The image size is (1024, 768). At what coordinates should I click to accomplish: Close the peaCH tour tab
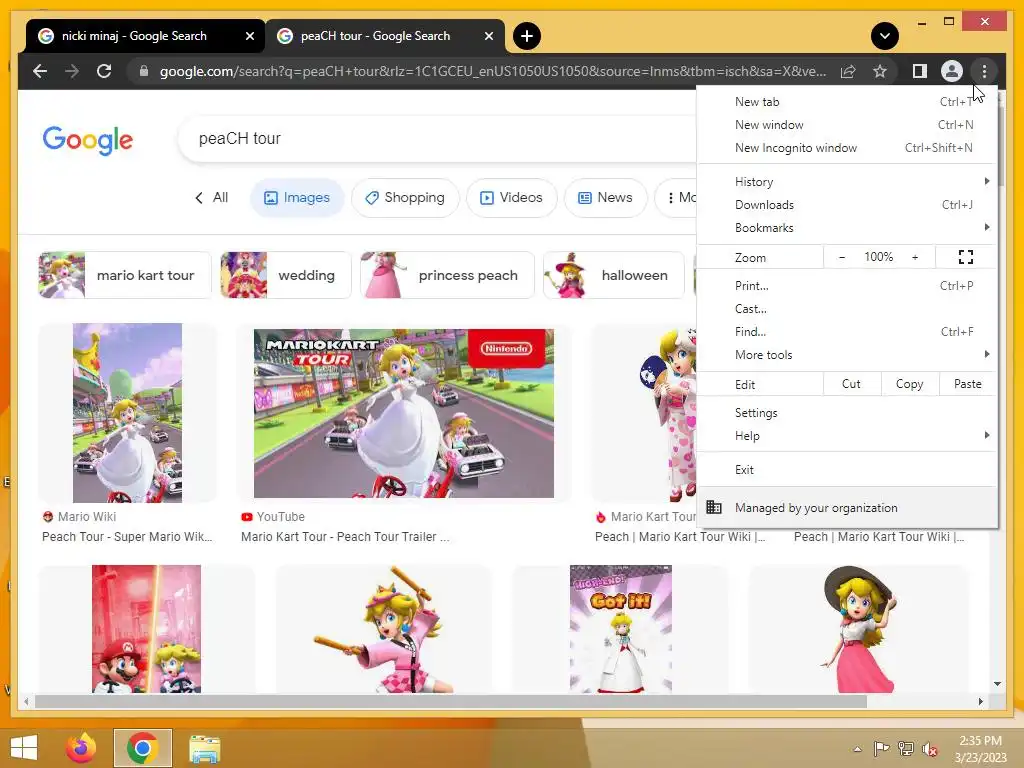(x=488, y=36)
